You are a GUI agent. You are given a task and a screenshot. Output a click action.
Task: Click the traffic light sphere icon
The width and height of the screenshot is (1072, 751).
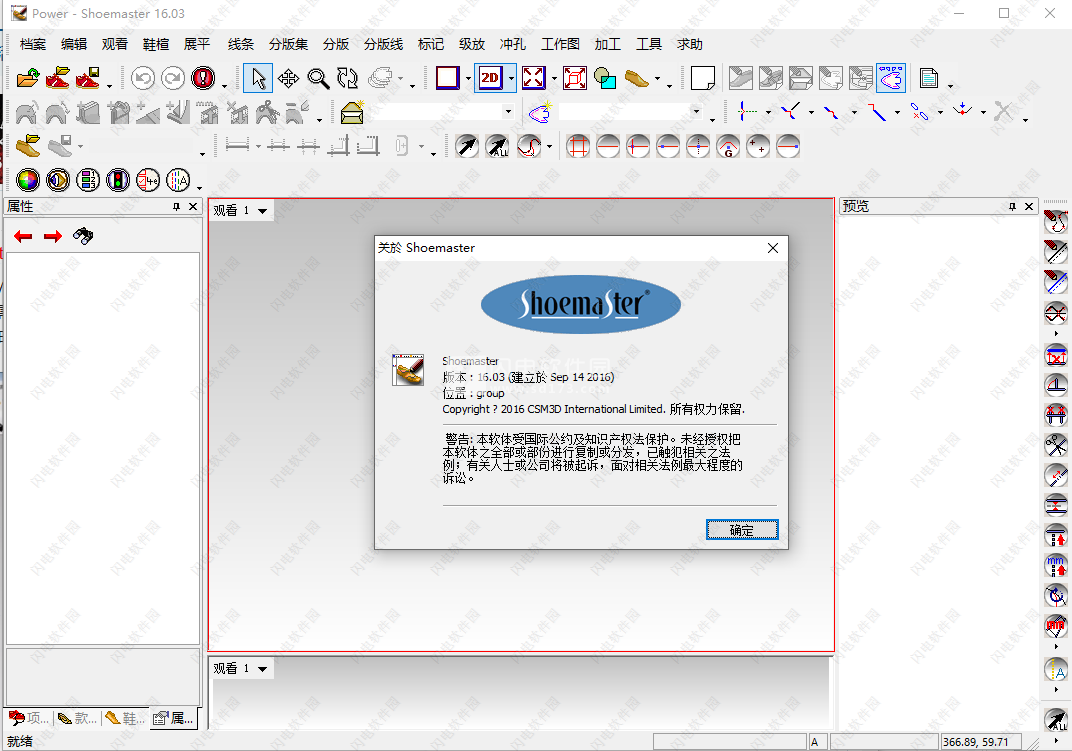(x=118, y=180)
